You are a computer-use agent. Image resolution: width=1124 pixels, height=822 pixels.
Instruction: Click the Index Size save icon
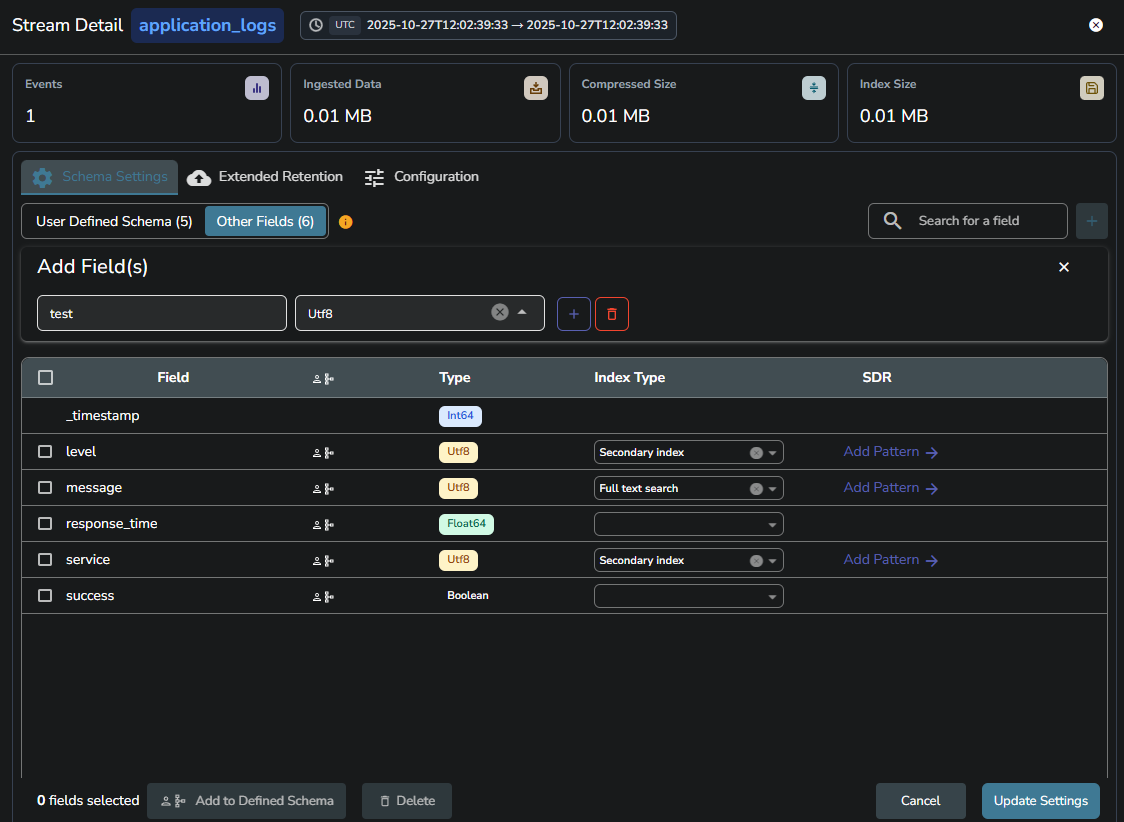tap(1092, 88)
